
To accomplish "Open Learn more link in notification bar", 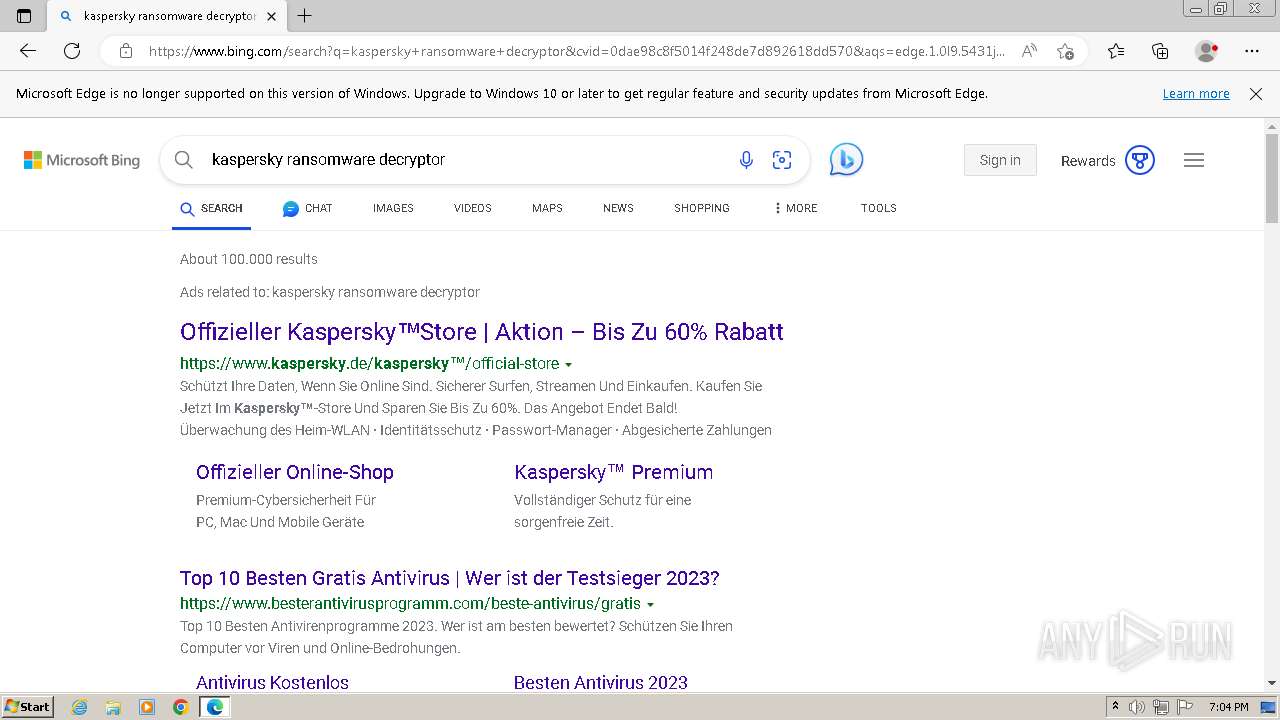I will pos(1196,94).
